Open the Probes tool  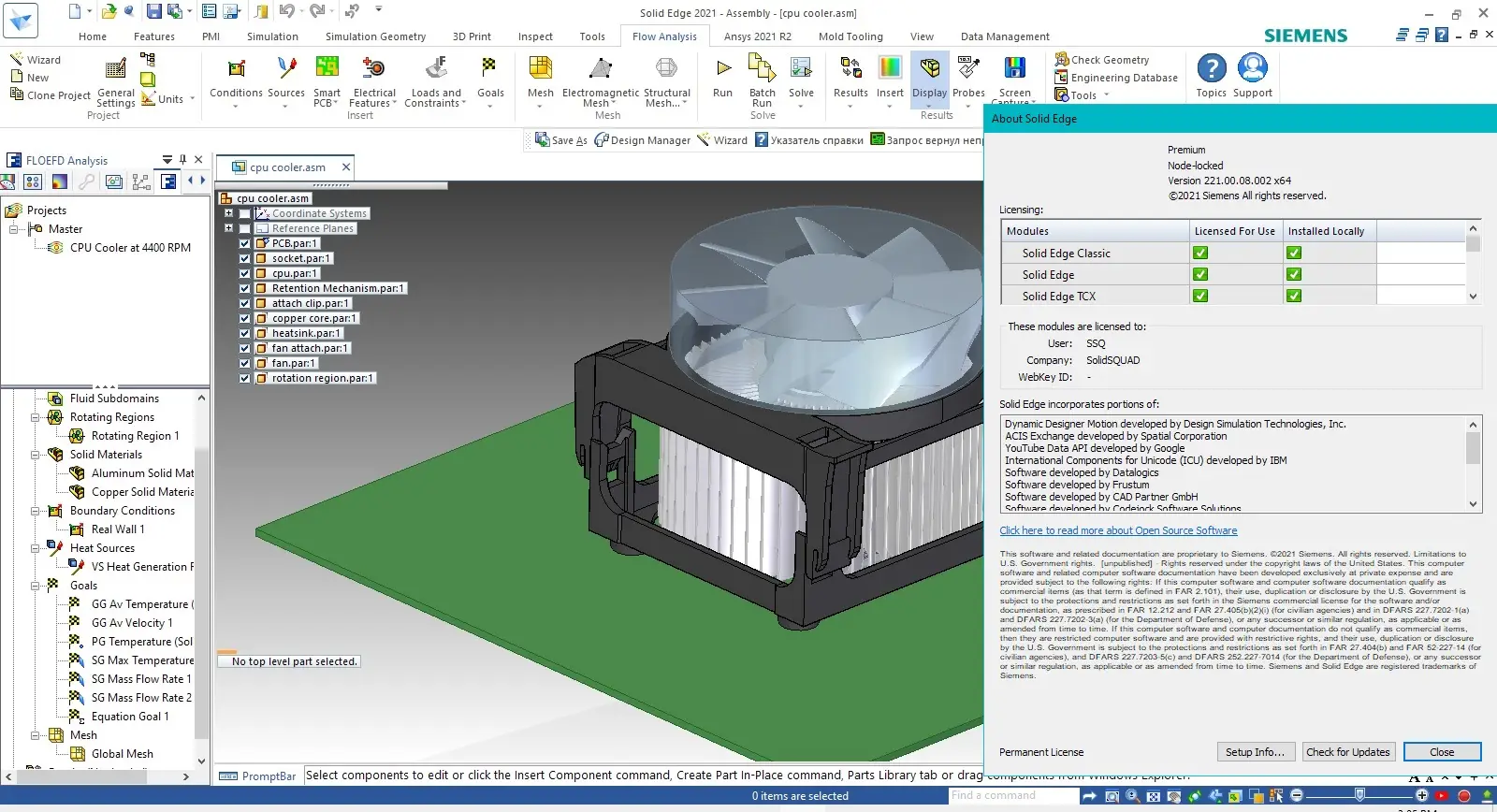point(968,82)
